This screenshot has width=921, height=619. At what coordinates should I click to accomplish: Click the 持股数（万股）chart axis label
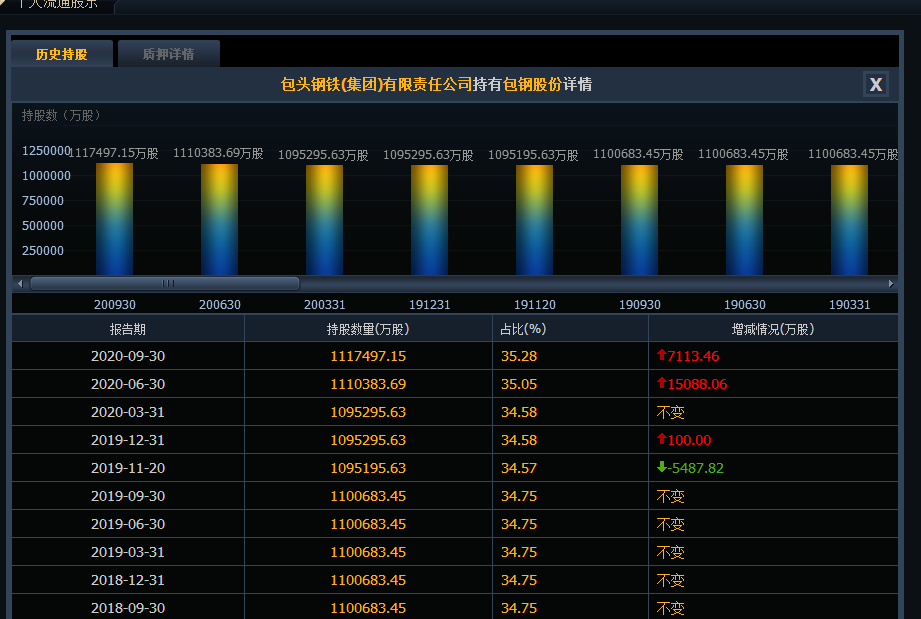click(x=62, y=116)
